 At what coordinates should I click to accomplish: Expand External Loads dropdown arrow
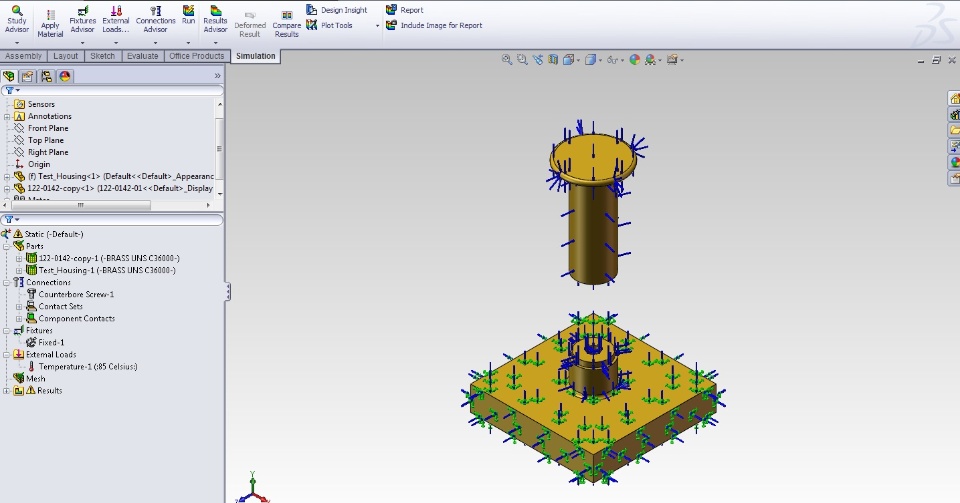[116, 43]
